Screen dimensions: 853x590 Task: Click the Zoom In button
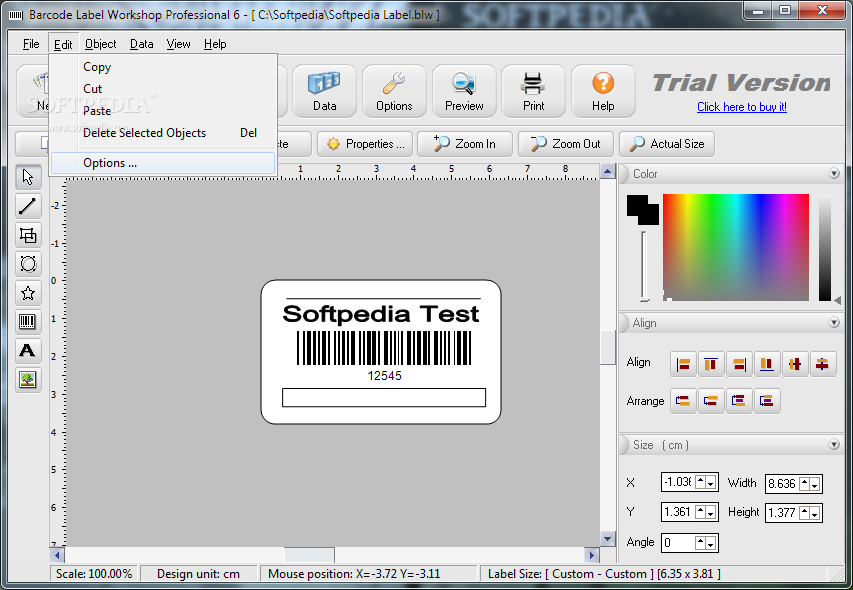coord(465,144)
